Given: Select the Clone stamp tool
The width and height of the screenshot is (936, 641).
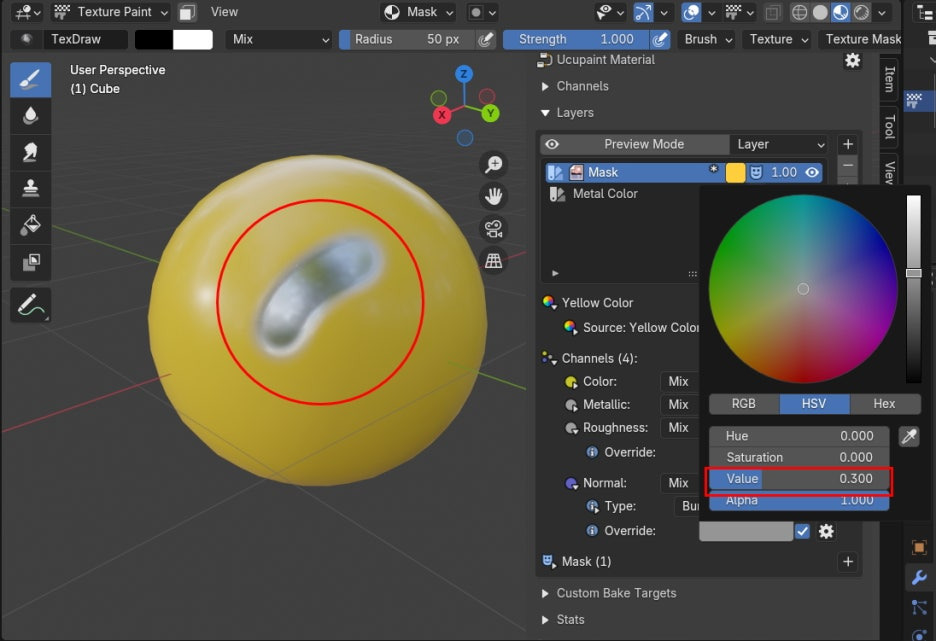Looking at the screenshot, I should point(30,188).
